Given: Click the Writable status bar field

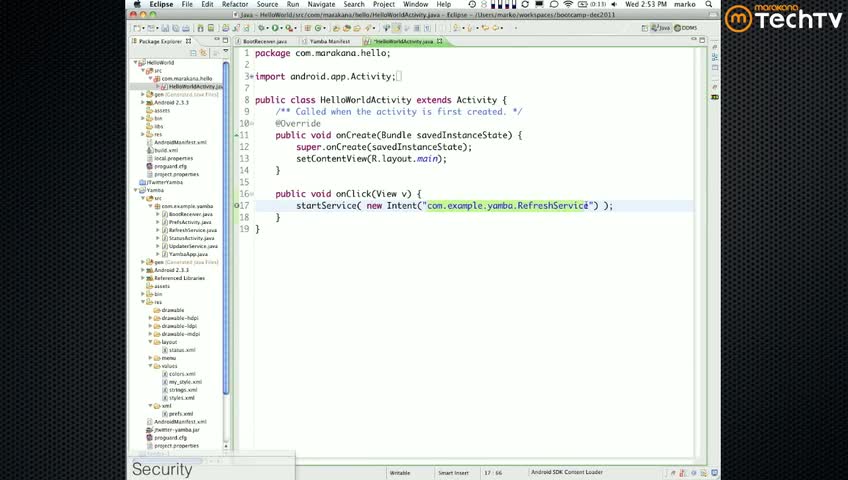Looking at the screenshot, I should coord(400,473).
